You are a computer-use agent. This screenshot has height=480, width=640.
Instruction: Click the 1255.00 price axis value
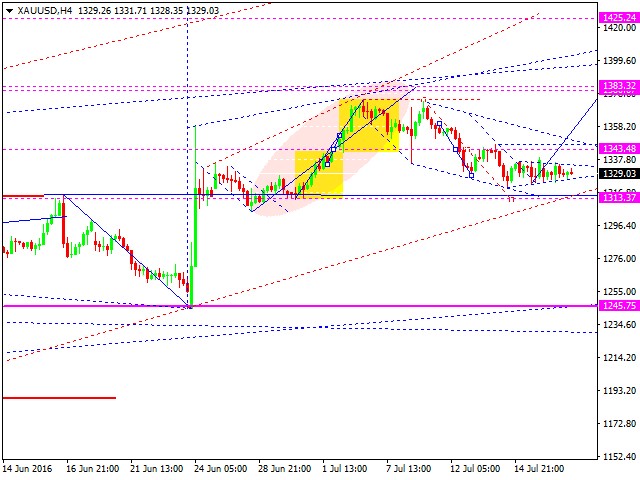[619, 292]
